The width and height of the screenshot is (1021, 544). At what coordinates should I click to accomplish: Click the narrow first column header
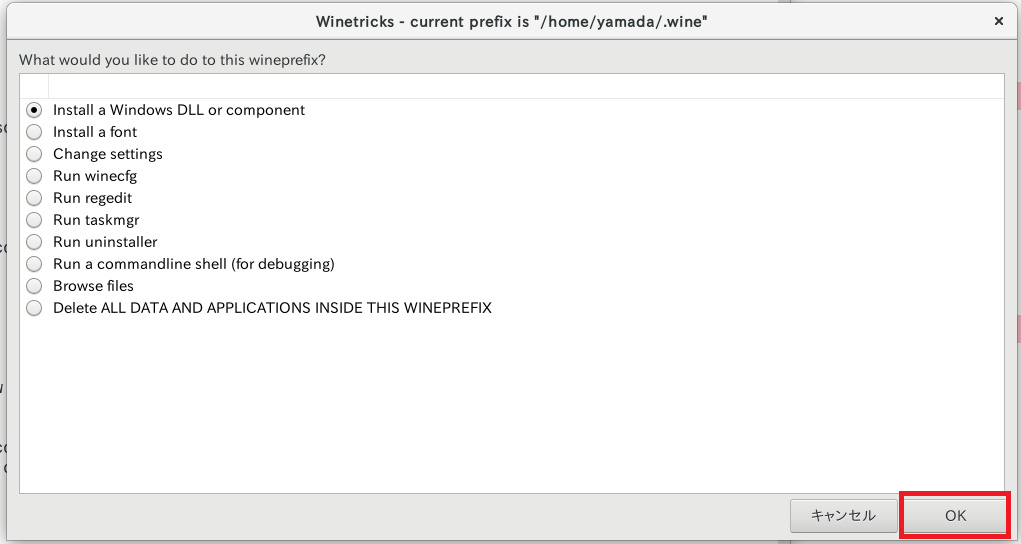pyautogui.click(x=34, y=86)
